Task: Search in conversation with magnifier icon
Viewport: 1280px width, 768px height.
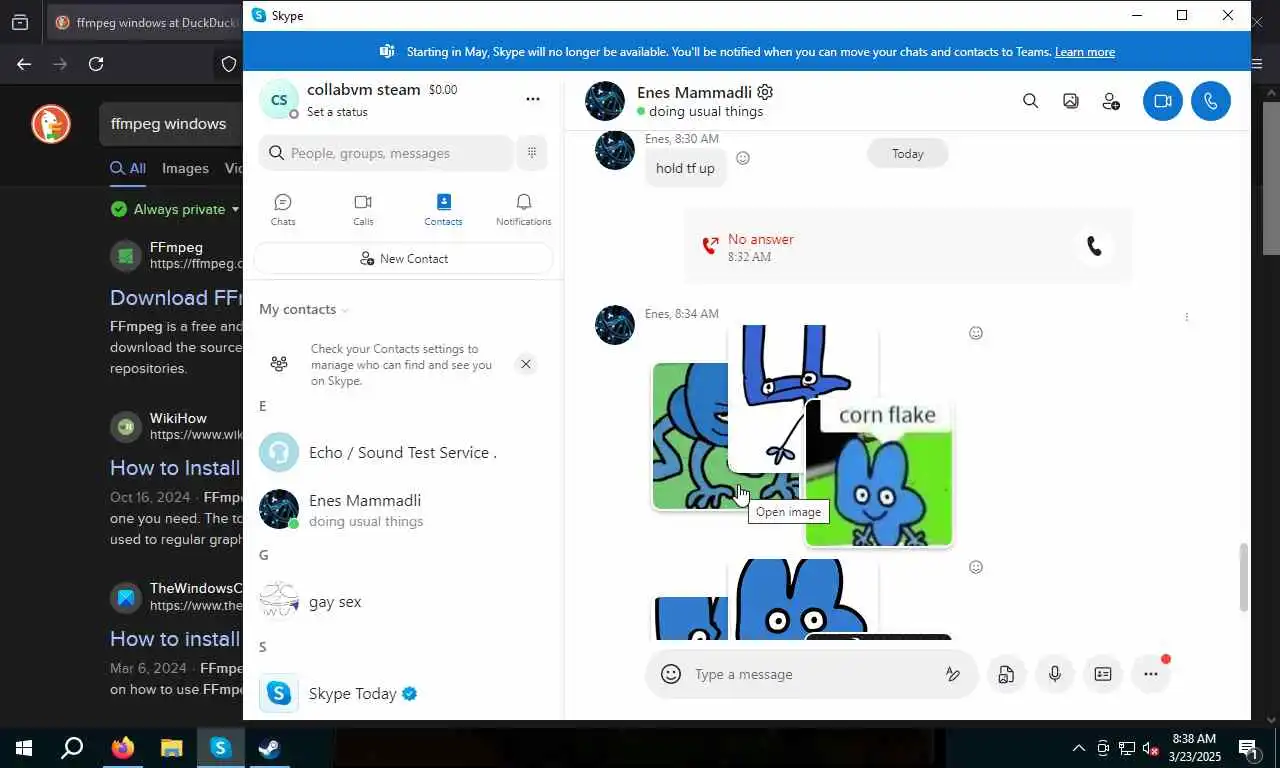Action: [1030, 101]
